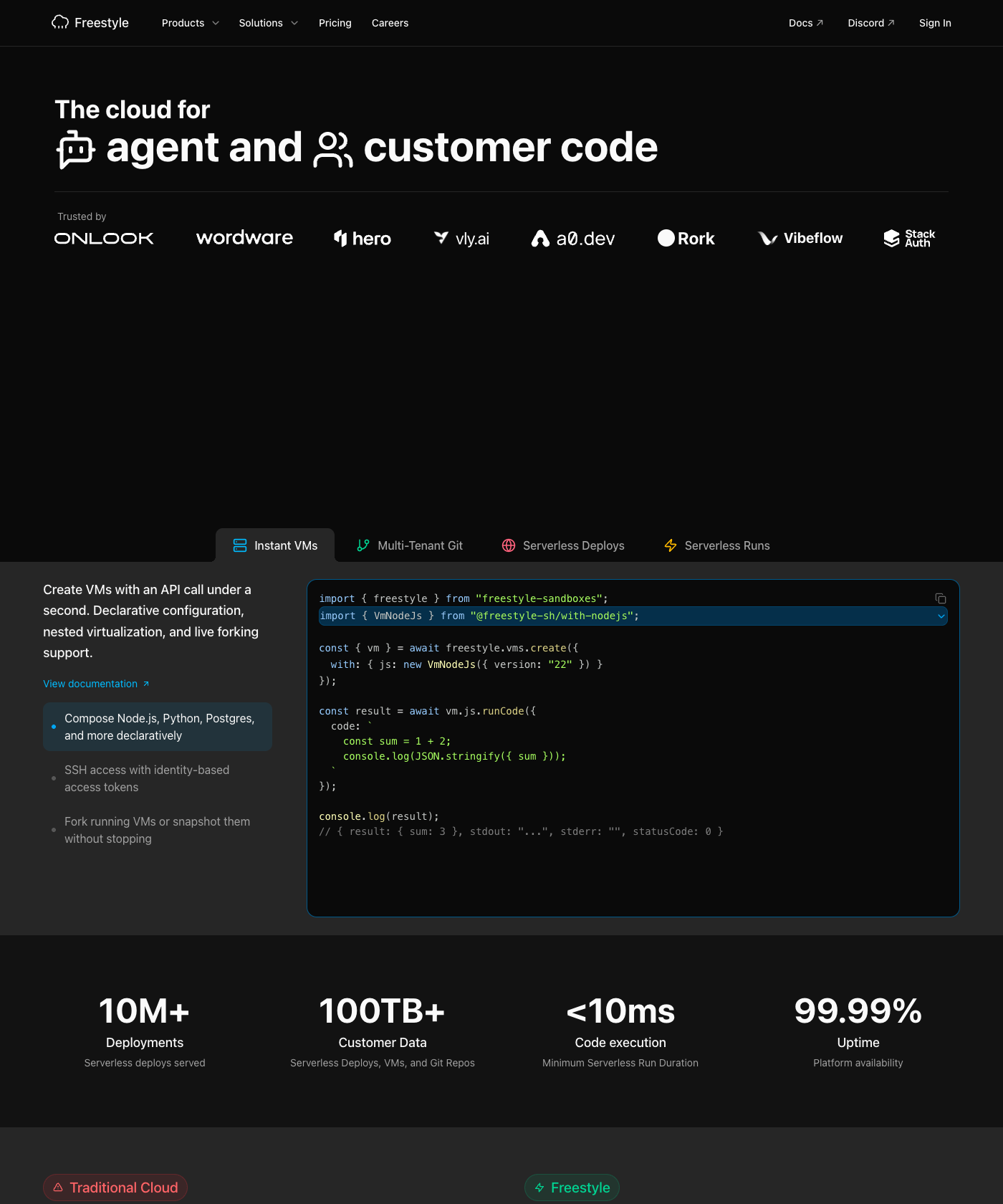Open the Careers page
The height and width of the screenshot is (1204, 1003).
(390, 23)
